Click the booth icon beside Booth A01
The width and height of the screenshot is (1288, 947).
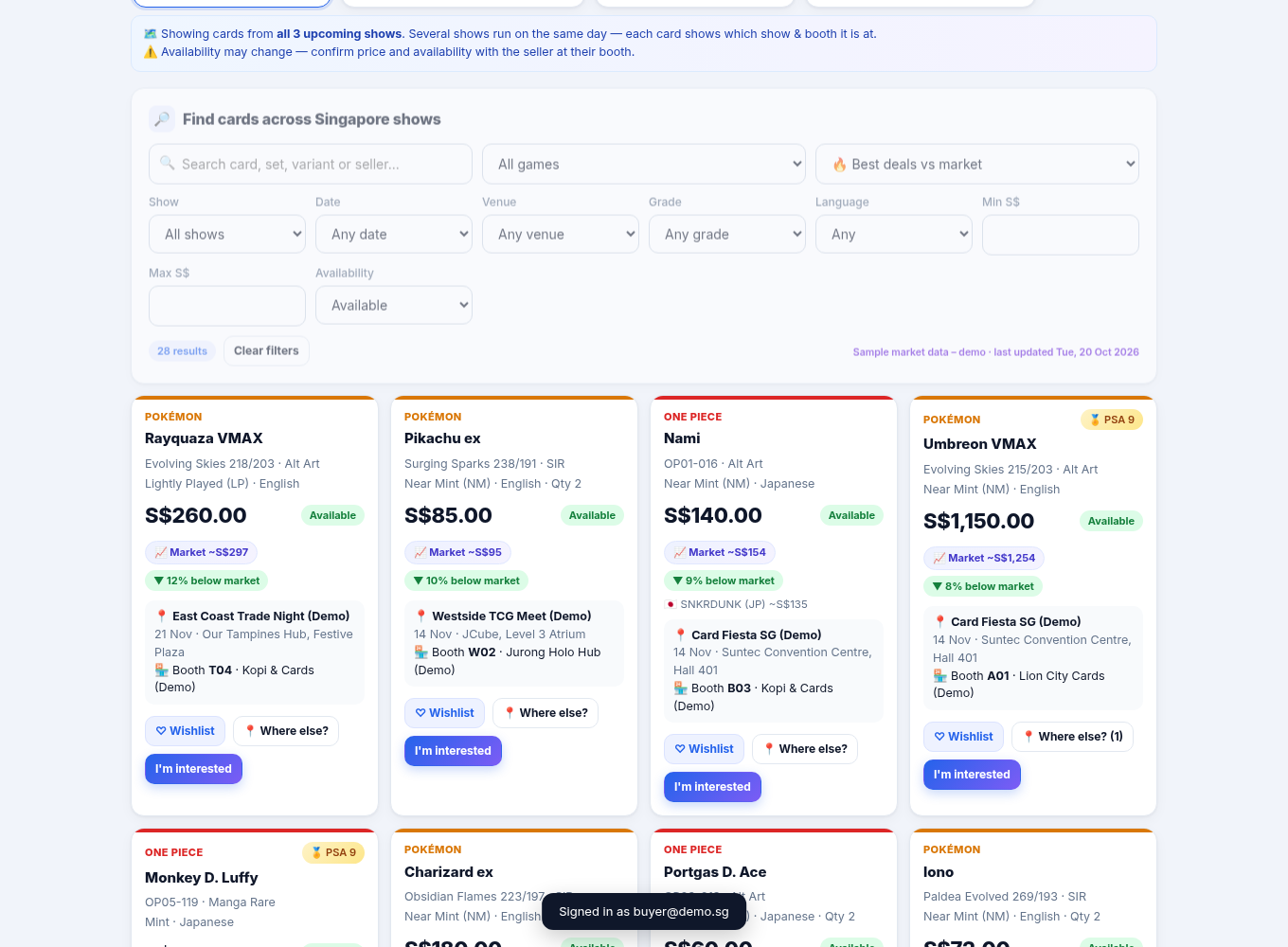point(940,676)
